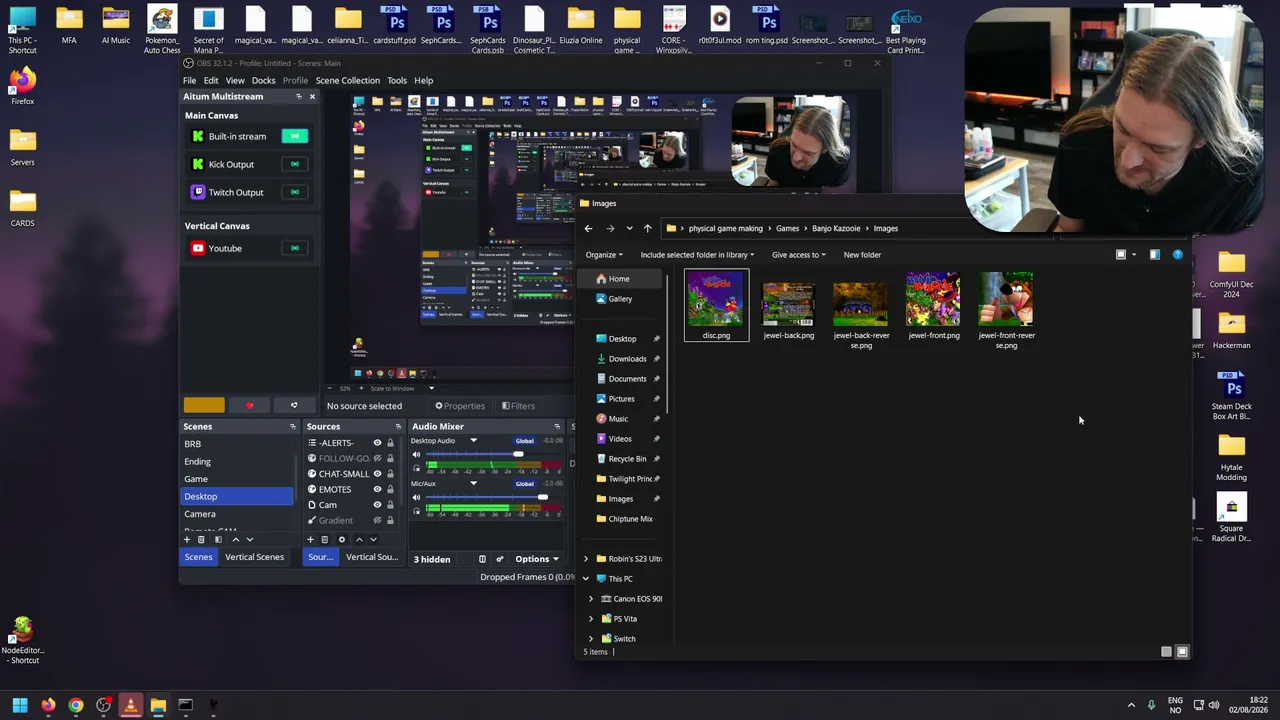Show the FOLLOW-GO source via eye icon
This screenshot has width=1280, height=720.
377,458
